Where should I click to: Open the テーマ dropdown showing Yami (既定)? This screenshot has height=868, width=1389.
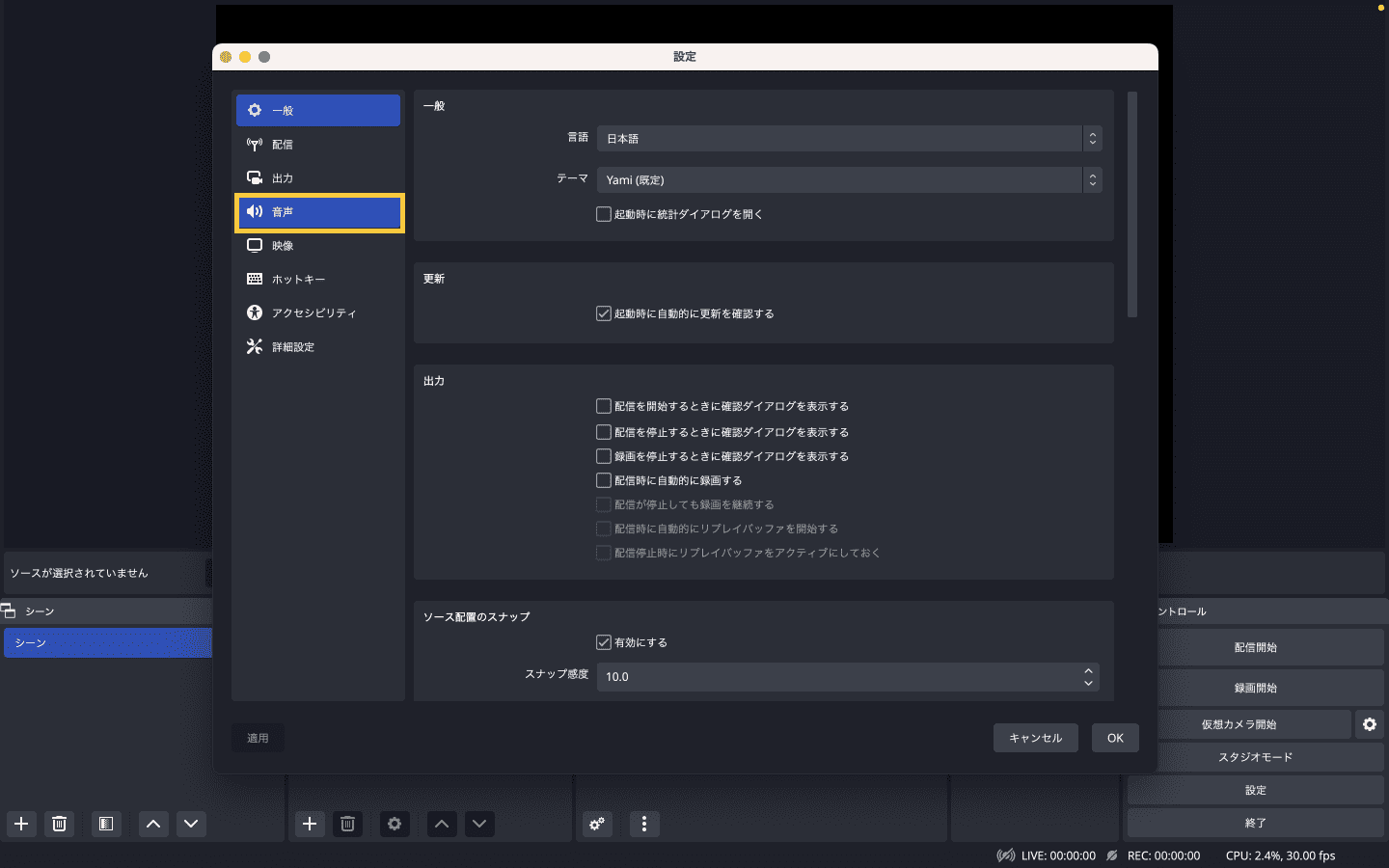tap(849, 180)
